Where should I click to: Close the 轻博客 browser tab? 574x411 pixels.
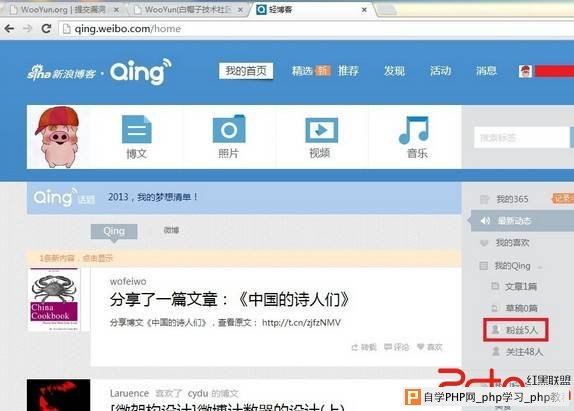364,10
